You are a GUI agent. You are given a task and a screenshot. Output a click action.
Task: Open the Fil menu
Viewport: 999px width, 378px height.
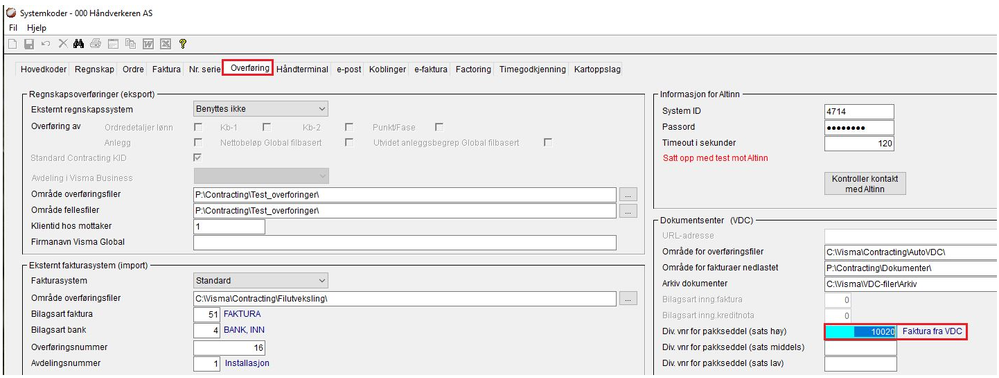pos(13,29)
